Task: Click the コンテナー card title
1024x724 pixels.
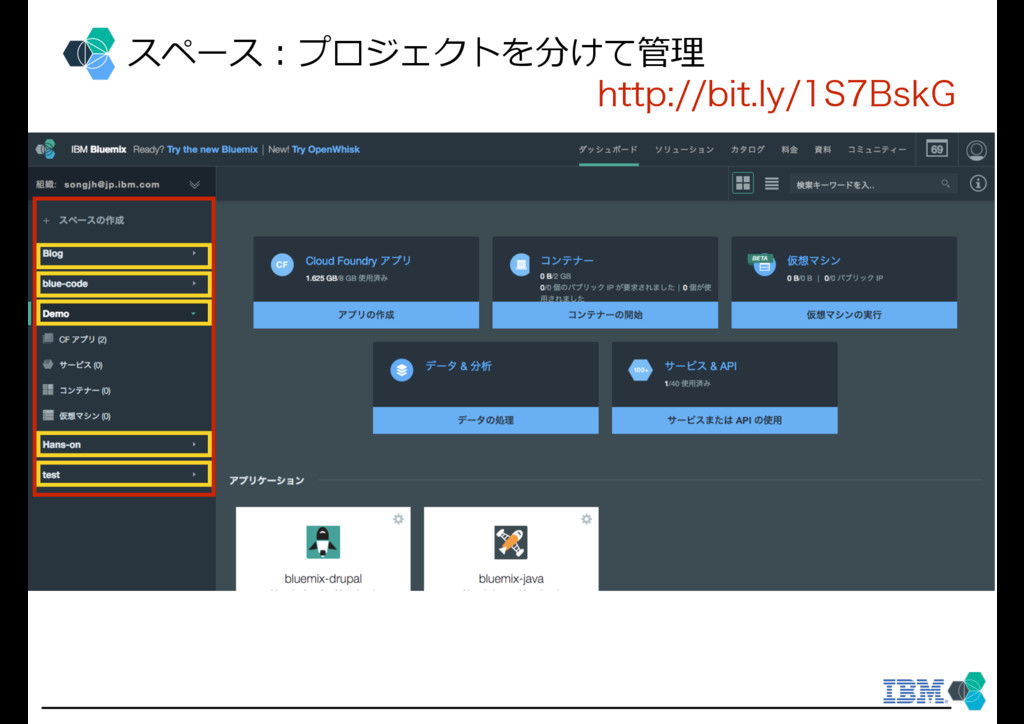Action: coord(567,260)
